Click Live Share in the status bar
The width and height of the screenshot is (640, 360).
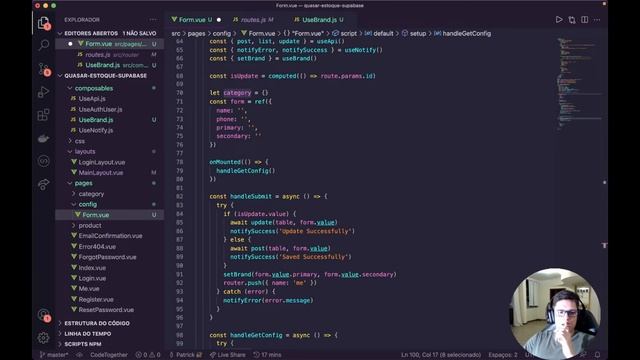click(228, 355)
